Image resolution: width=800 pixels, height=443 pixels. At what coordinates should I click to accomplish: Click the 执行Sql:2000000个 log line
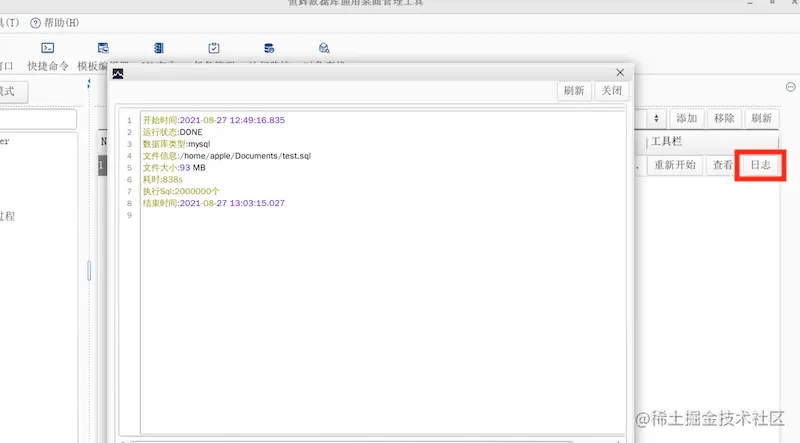point(181,191)
